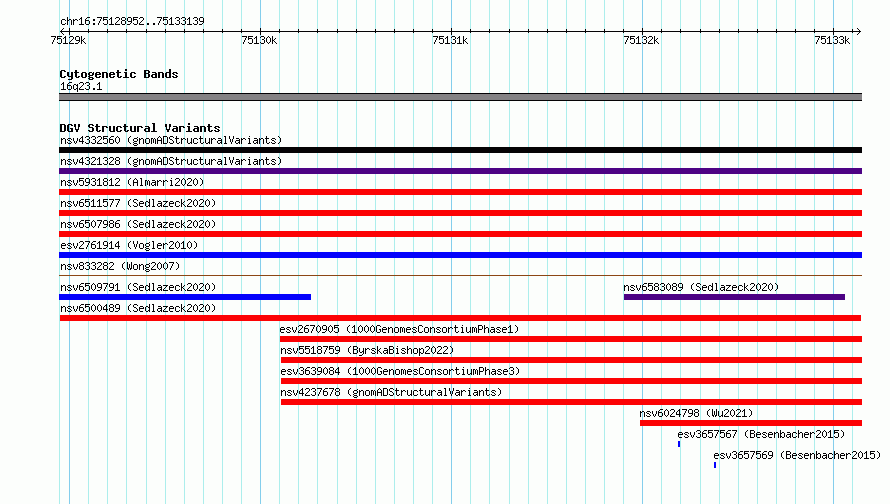Select the short blue nsv6509791 bar
890x504 pixels.
point(185,297)
